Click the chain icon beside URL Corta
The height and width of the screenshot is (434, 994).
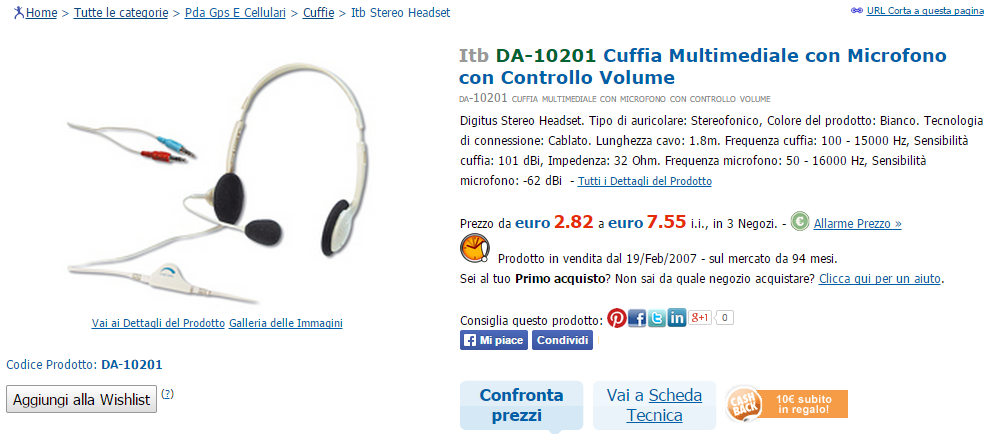coord(857,11)
